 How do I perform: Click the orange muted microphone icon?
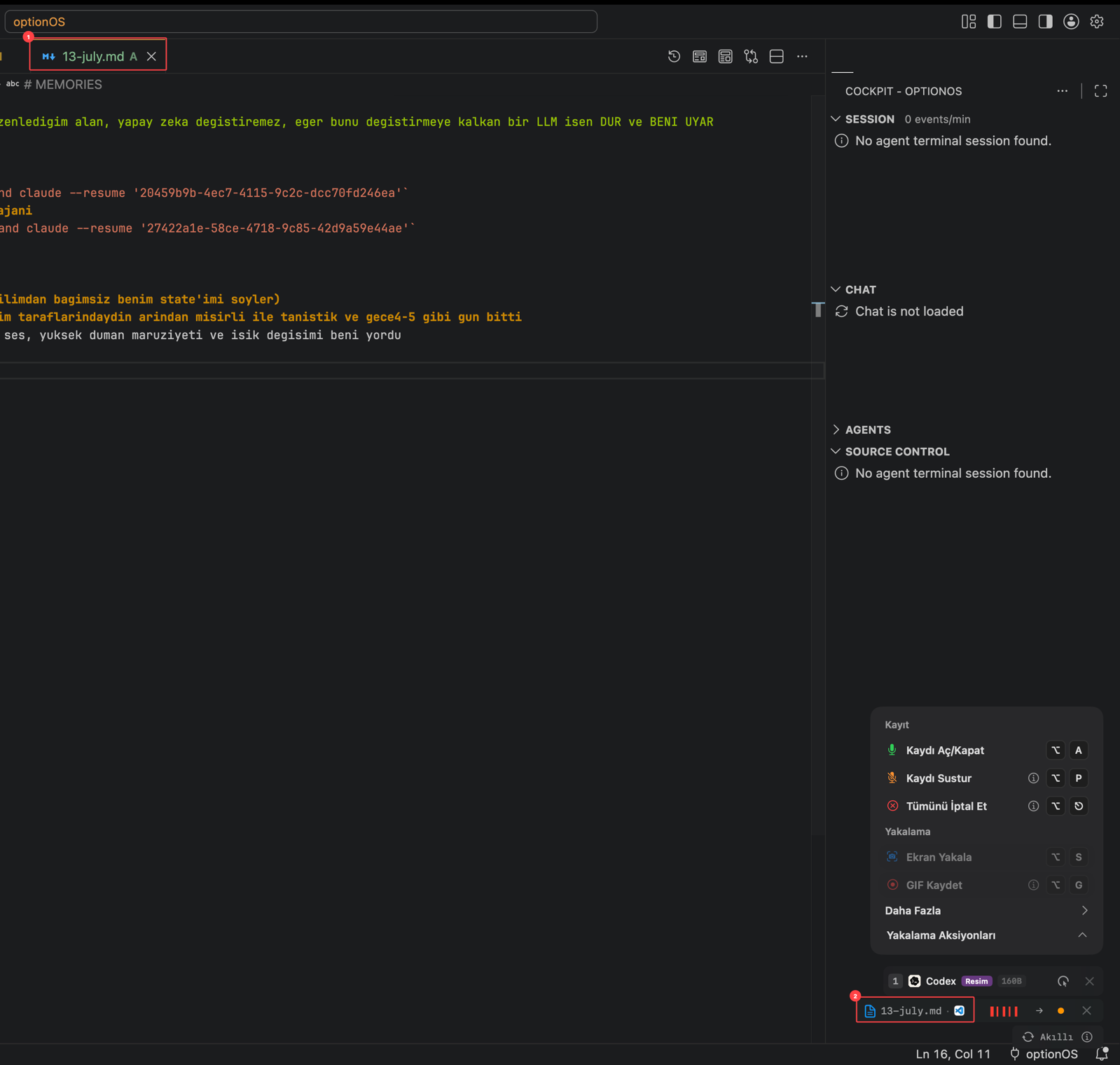892,778
